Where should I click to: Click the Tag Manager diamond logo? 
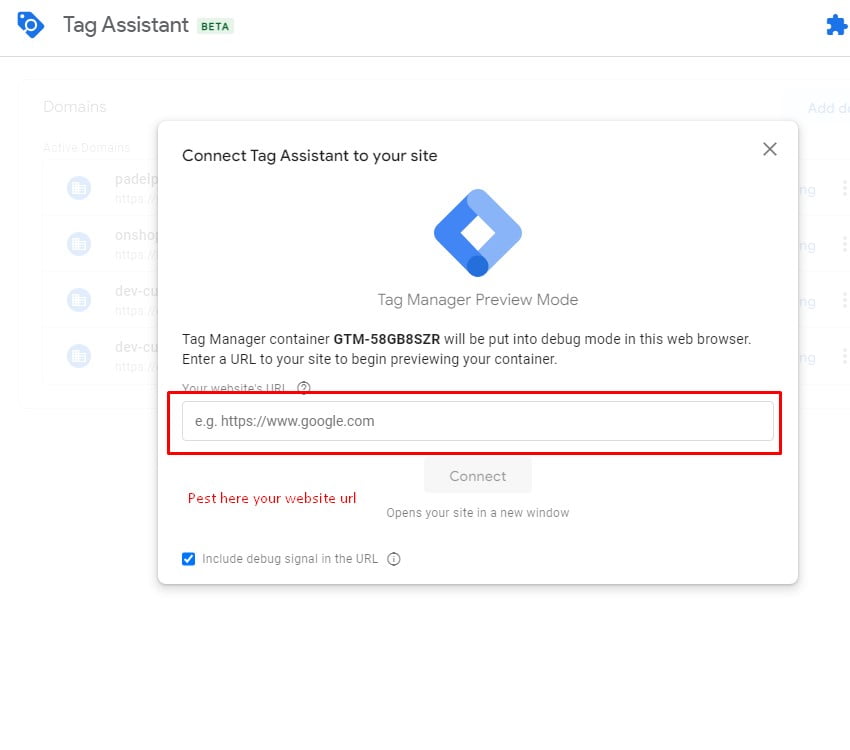(478, 232)
